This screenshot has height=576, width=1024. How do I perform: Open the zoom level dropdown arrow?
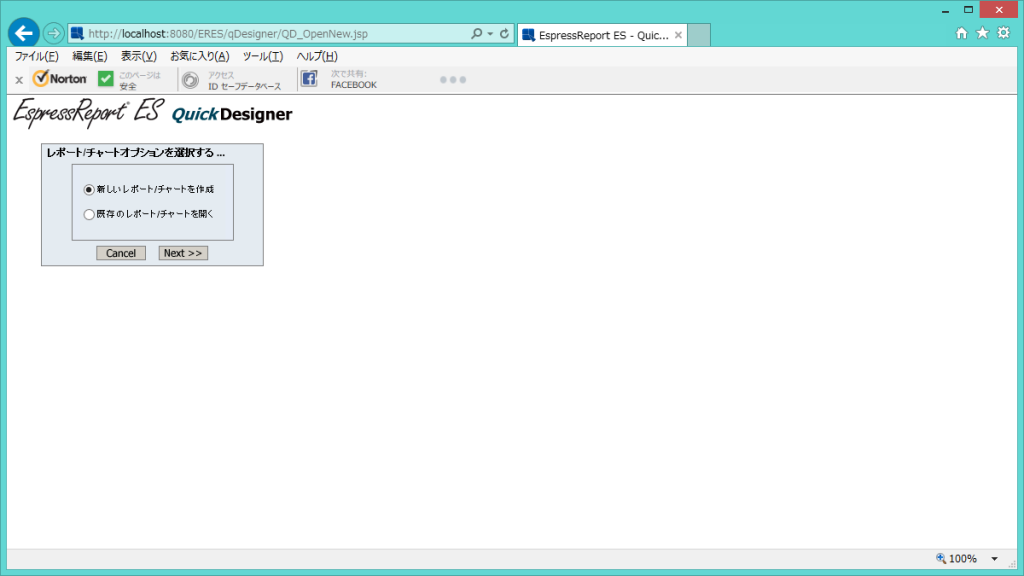pos(994,559)
